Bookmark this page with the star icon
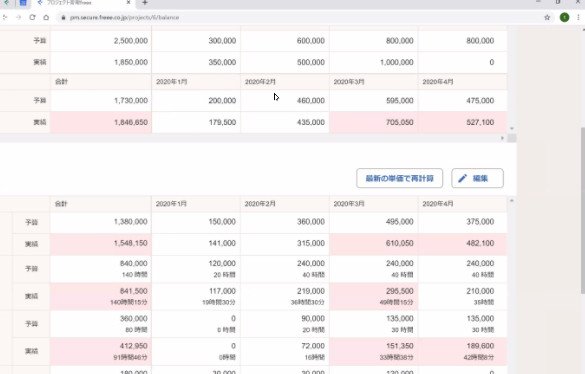This screenshot has height=374, width=585. 547,18
